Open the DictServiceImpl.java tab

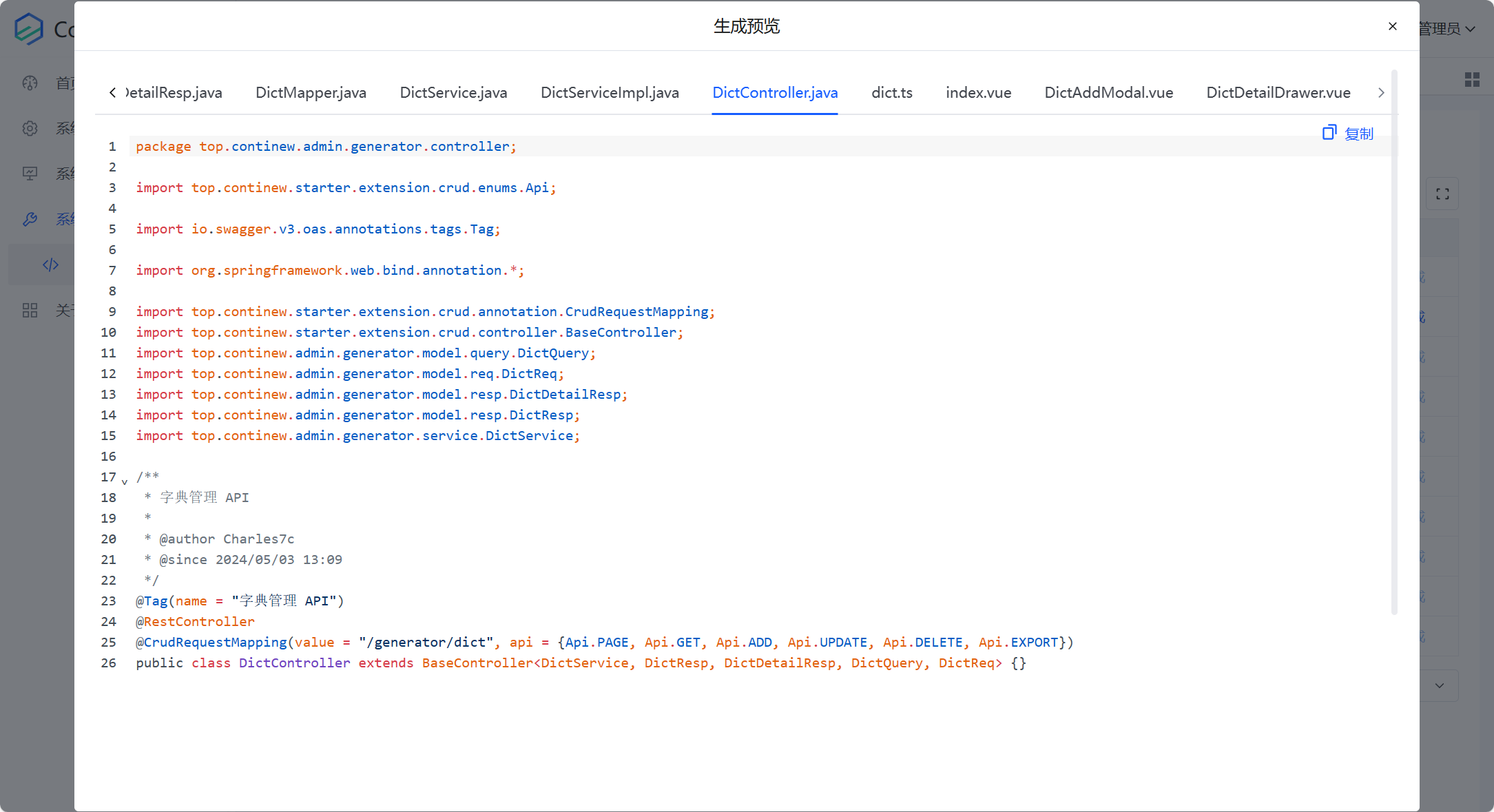[610, 92]
